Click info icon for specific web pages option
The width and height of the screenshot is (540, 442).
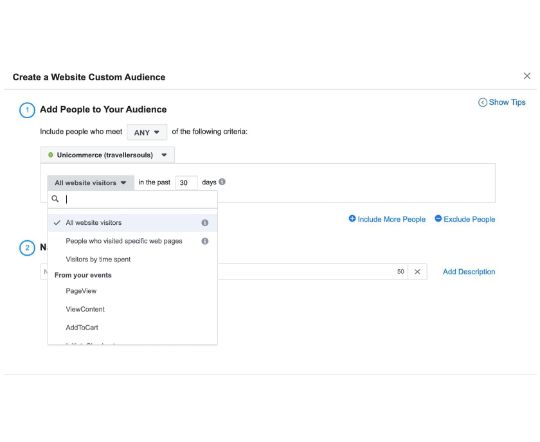pyautogui.click(x=205, y=241)
